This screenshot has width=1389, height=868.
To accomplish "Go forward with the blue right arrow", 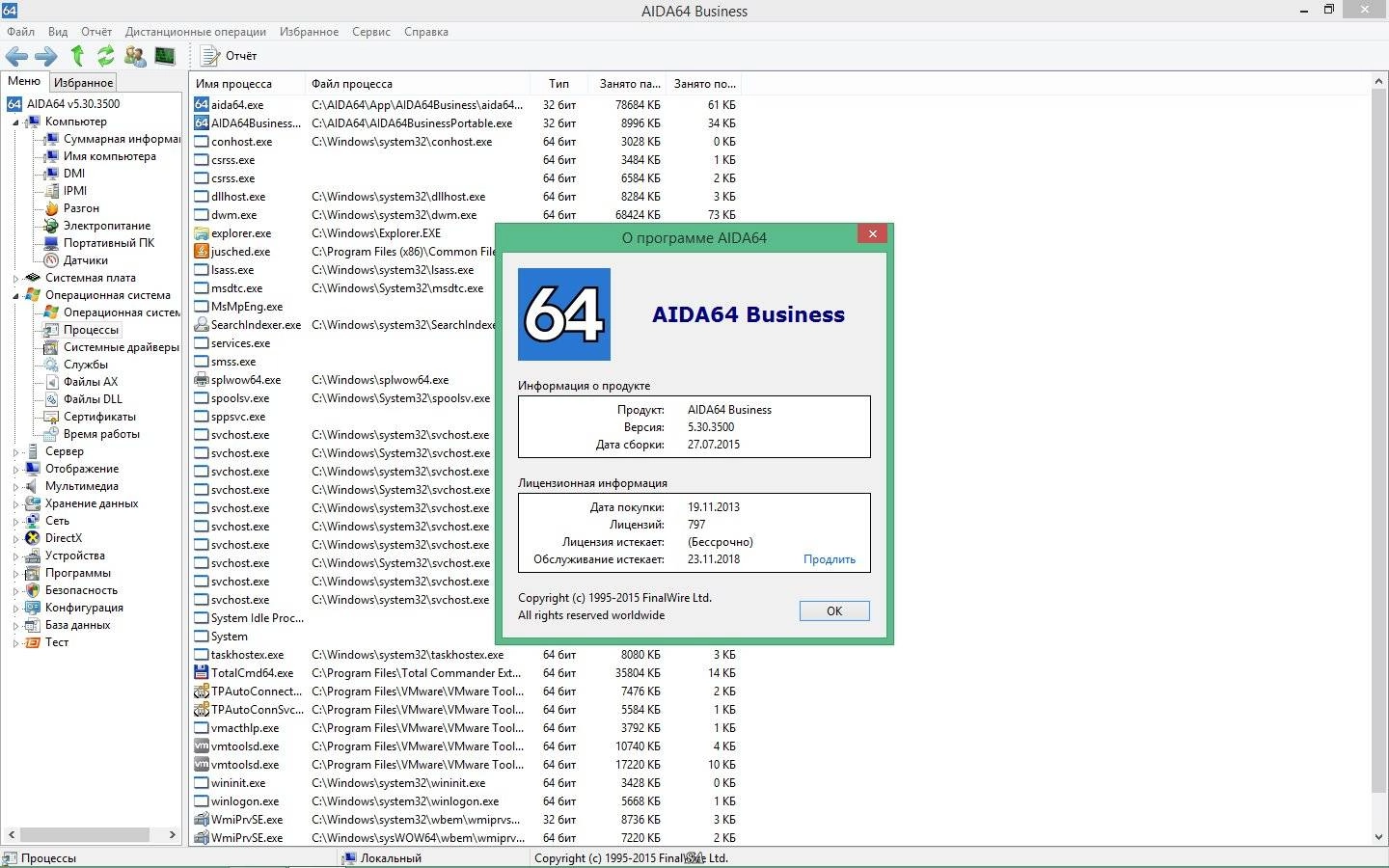I will click(x=46, y=56).
